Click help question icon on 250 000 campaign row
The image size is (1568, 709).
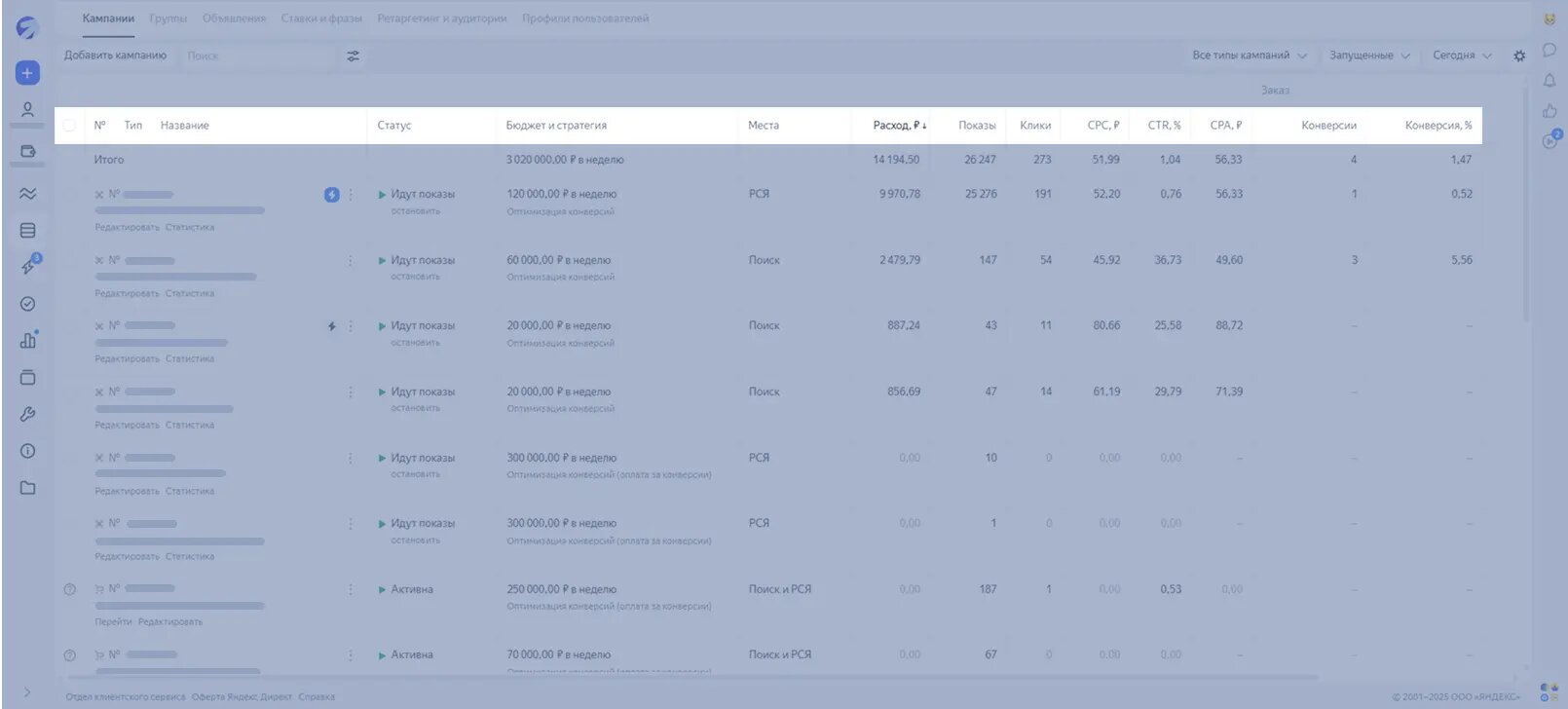tap(69, 589)
